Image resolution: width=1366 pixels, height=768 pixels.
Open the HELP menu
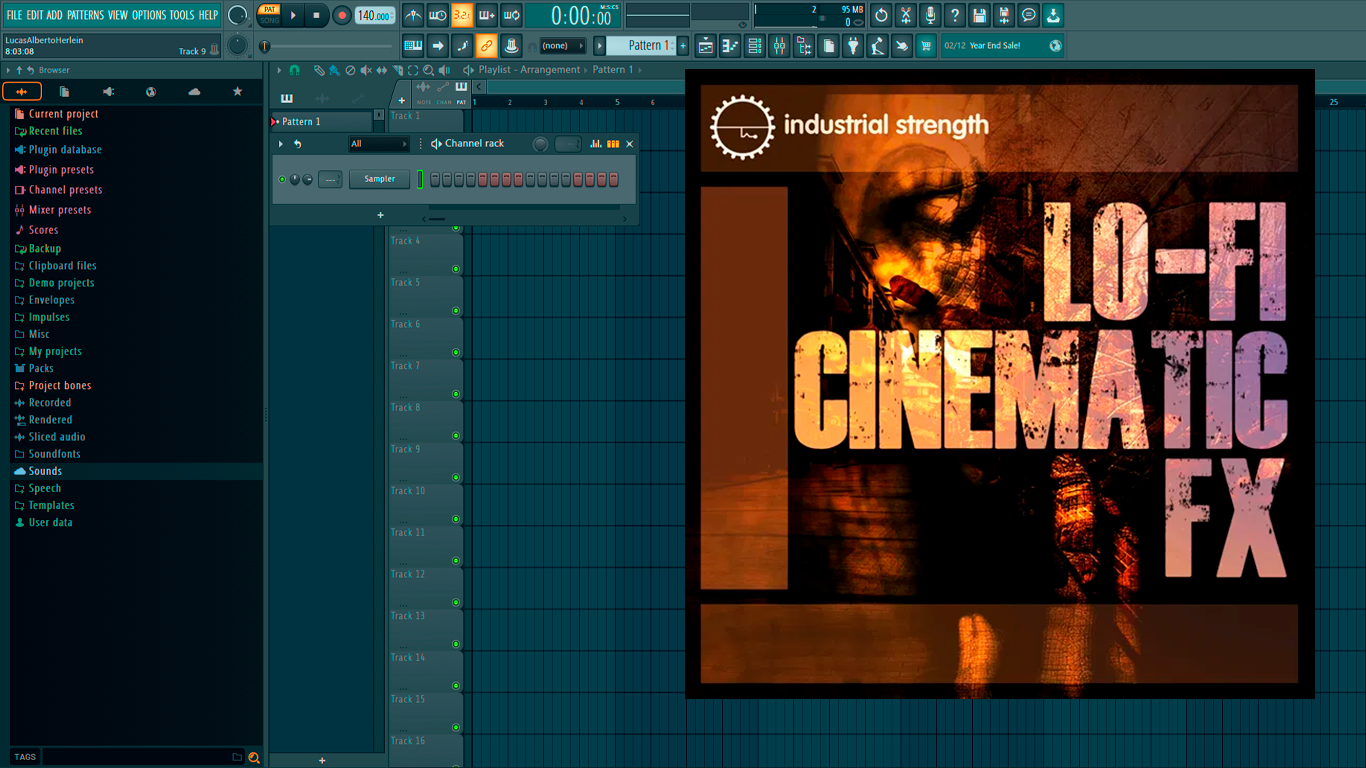tap(208, 15)
